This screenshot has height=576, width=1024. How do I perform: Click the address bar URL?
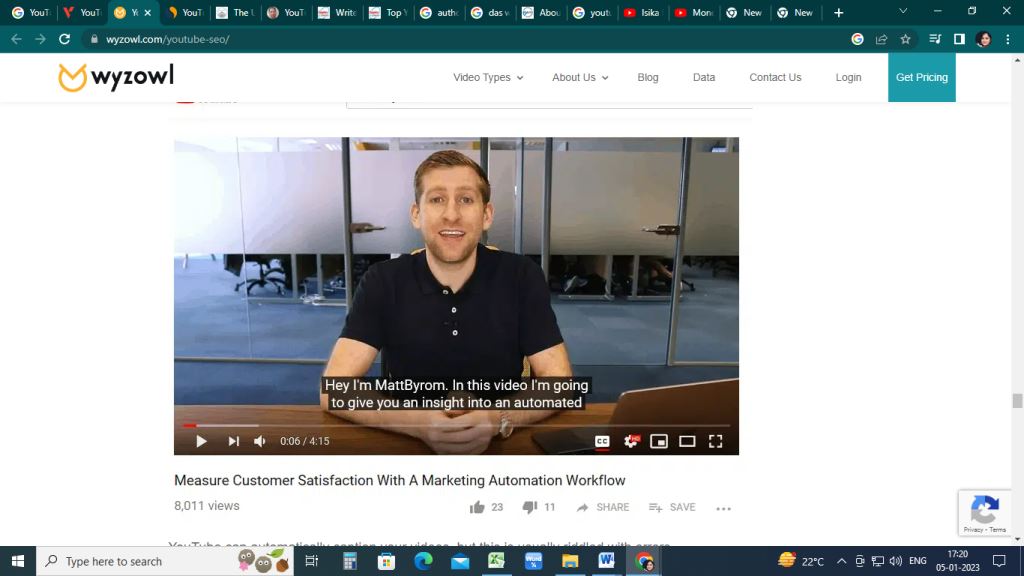(x=167, y=39)
